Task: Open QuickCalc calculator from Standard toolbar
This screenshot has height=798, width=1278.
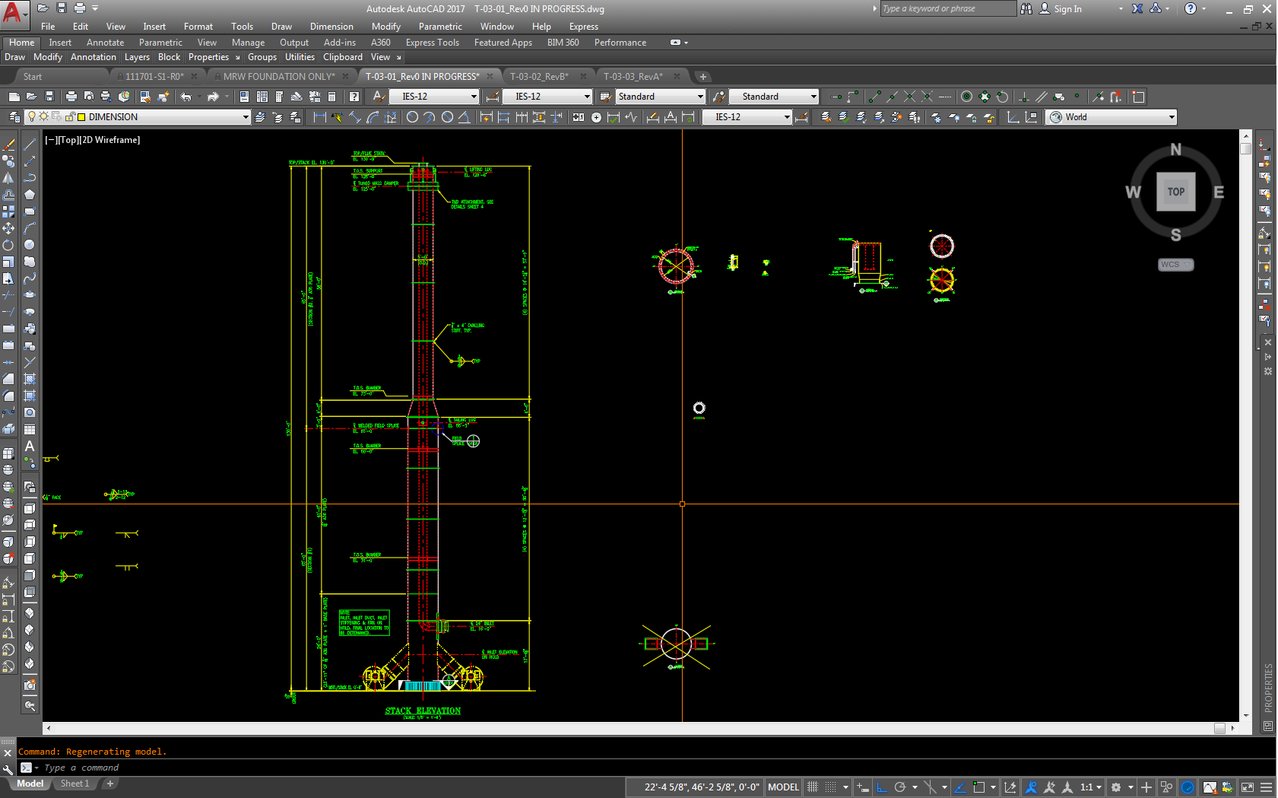Action: point(331,97)
